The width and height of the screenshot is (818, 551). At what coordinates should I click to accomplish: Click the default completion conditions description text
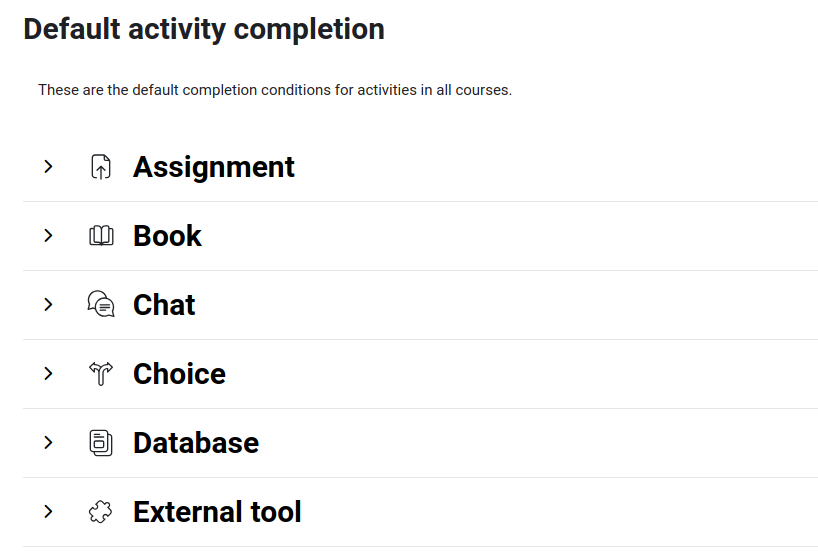(x=275, y=90)
